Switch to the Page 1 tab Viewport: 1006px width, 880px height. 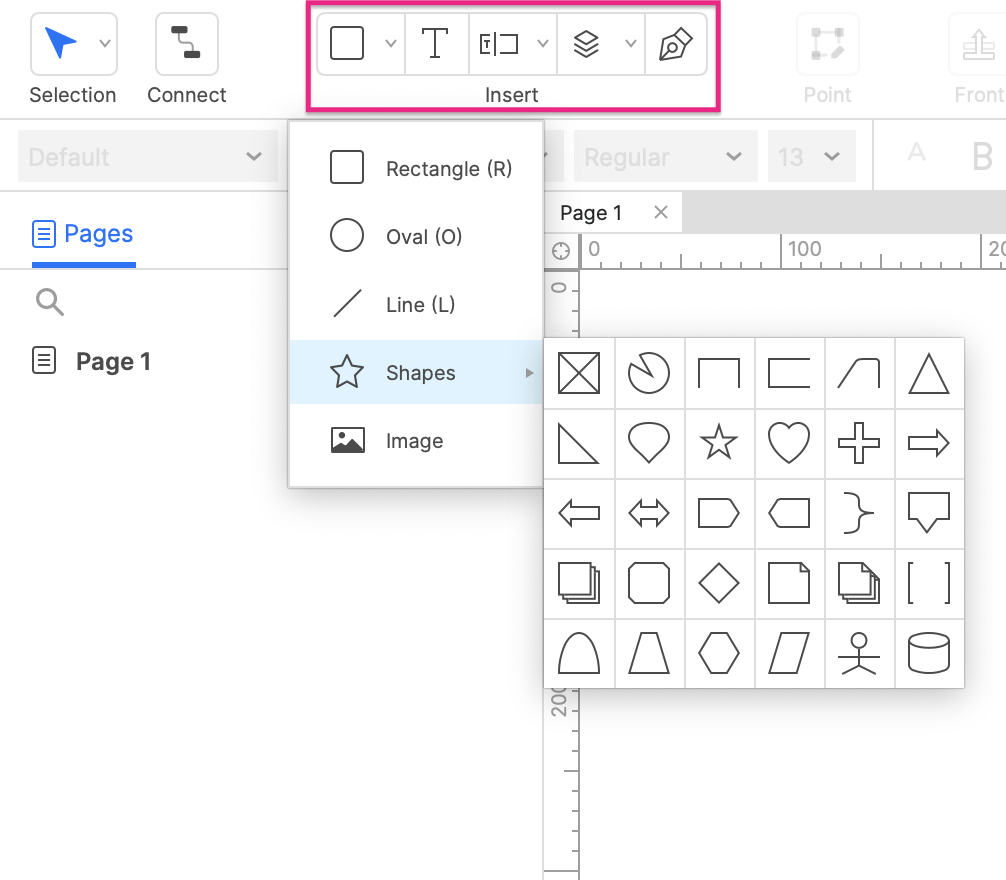[x=593, y=212]
